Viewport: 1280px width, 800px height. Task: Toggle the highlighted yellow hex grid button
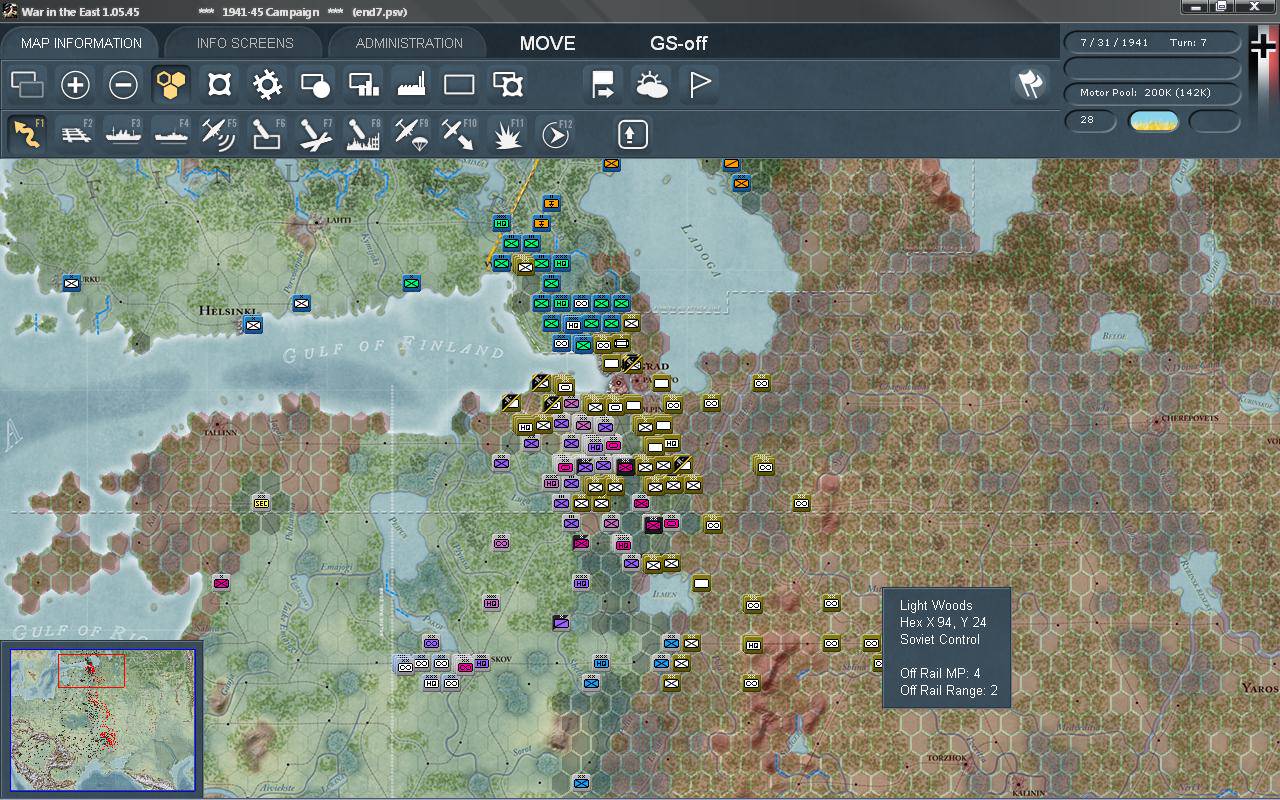(171, 85)
